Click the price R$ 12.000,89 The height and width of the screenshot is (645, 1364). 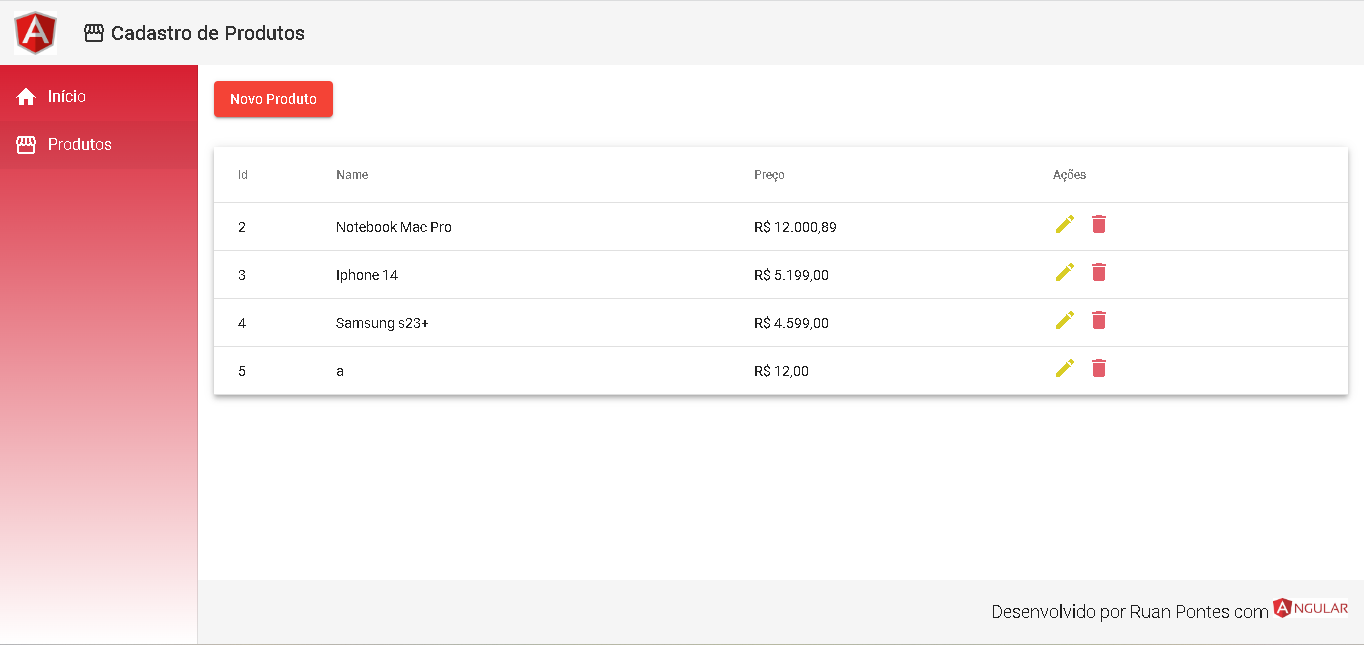(x=795, y=227)
